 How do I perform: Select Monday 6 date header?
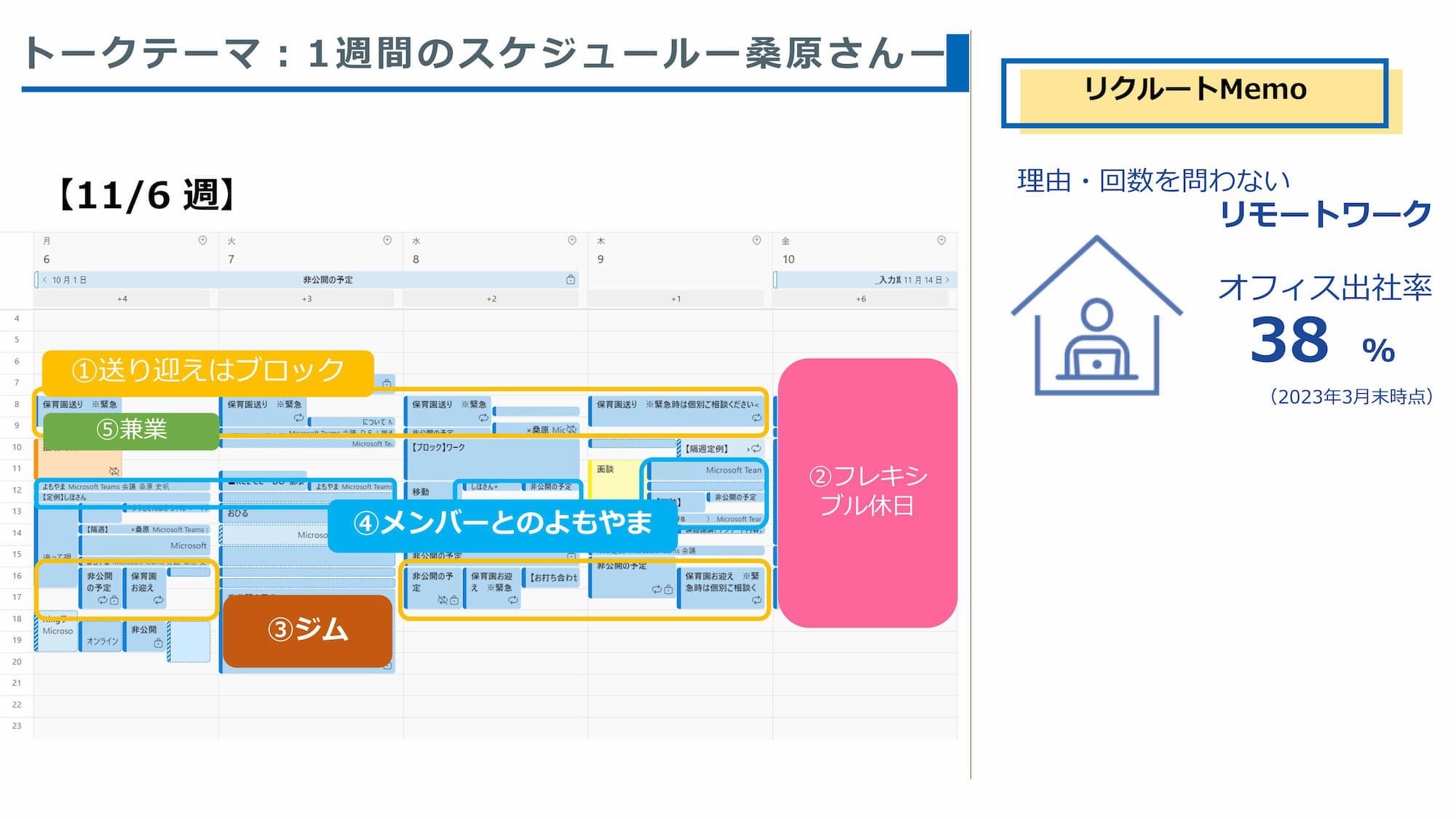tap(47, 259)
